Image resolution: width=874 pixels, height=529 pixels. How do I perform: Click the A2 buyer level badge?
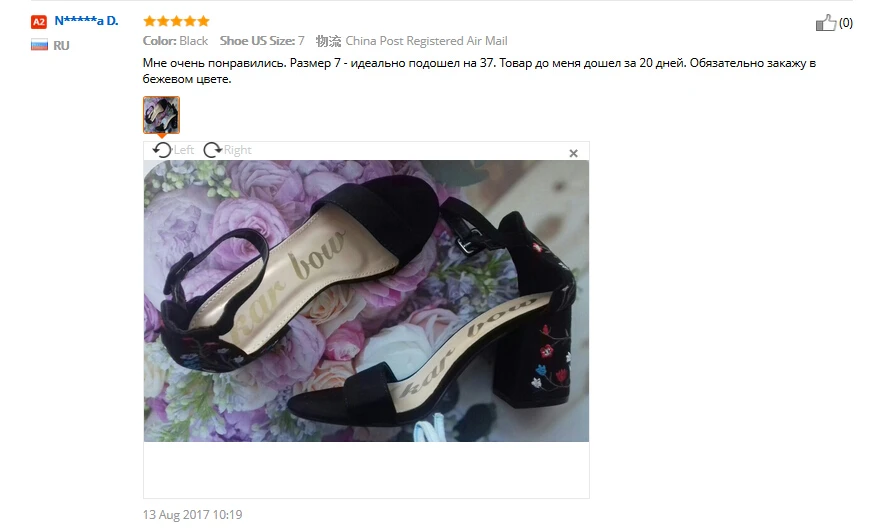[38, 22]
